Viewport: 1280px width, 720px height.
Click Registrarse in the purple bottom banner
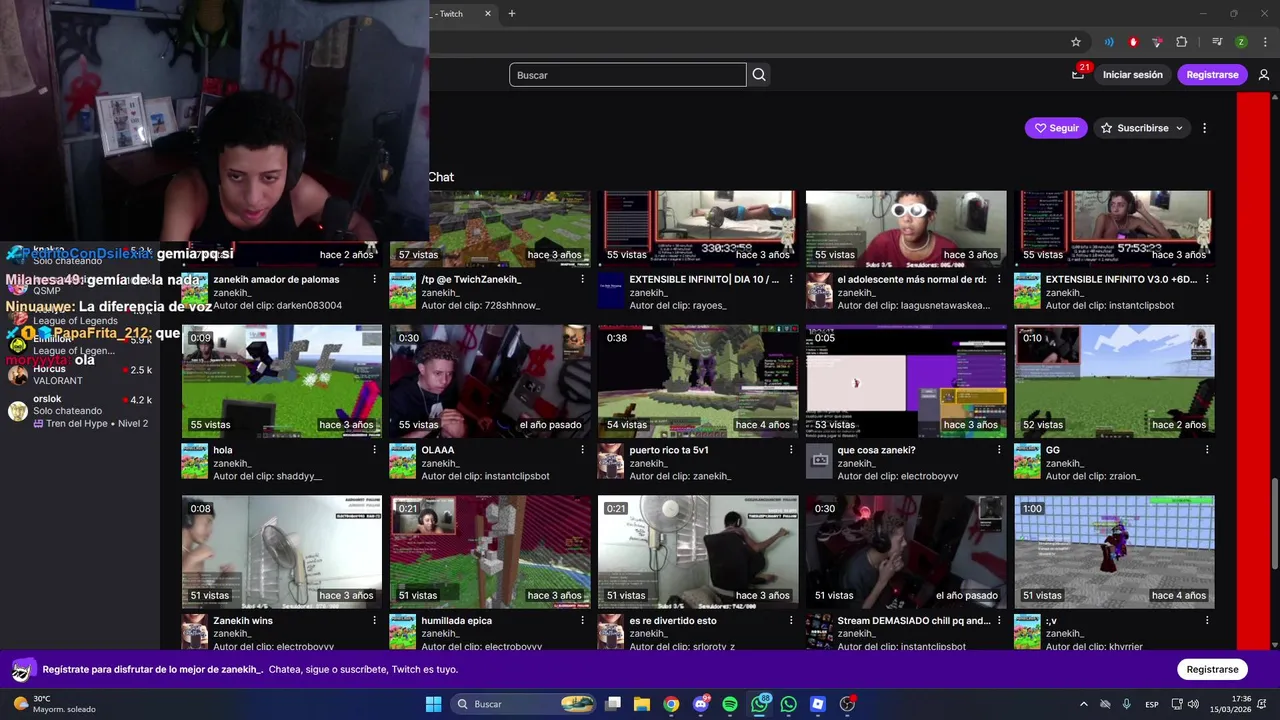(1213, 669)
